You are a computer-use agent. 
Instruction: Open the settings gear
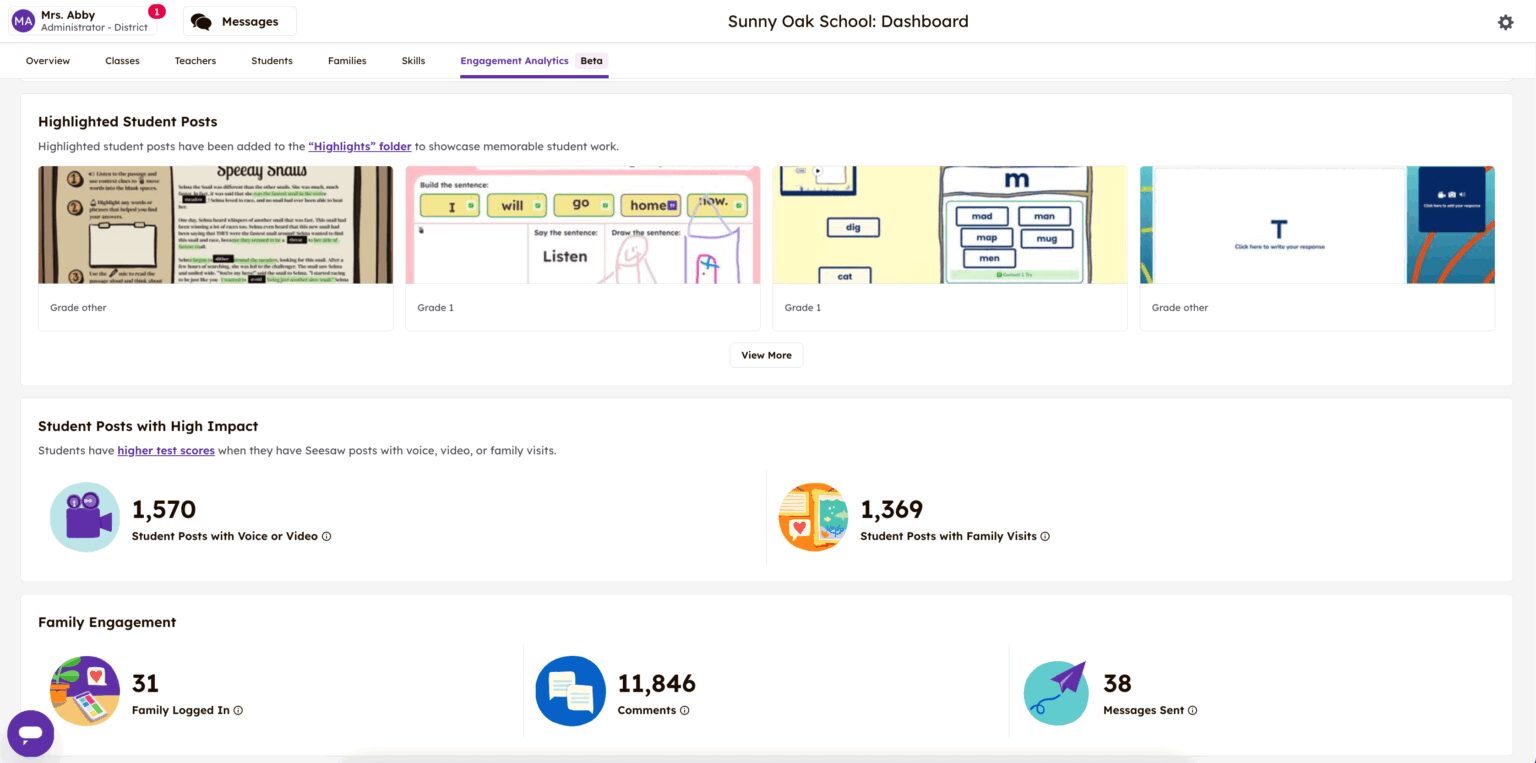[x=1505, y=21]
